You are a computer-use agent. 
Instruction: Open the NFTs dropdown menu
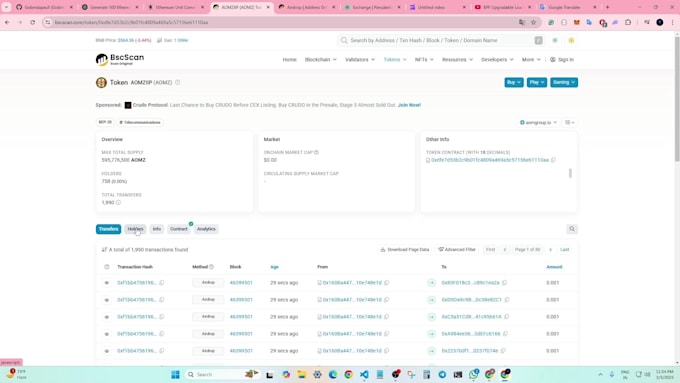pos(424,59)
